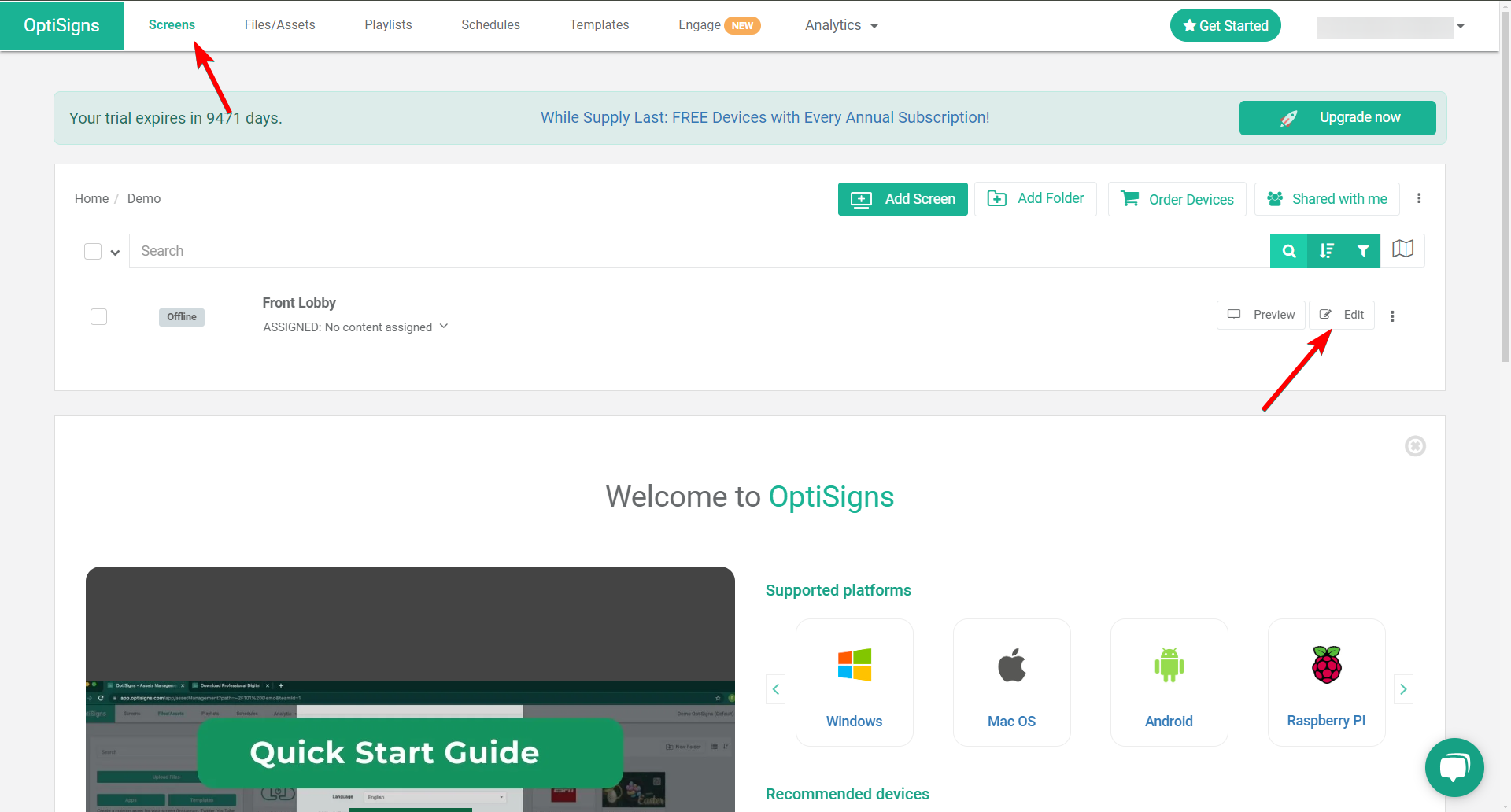
Task: Edit the Front Lobby screen
Action: [1342, 315]
